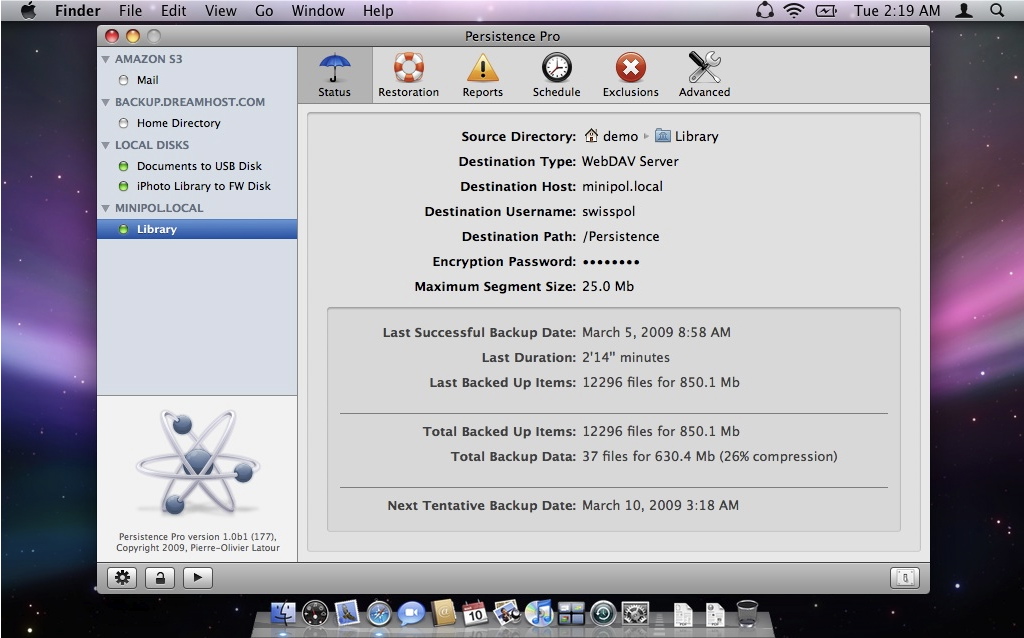This screenshot has width=1024, height=638.
Task: Launch Dashboard from the Dock
Action: pos(315,613)
